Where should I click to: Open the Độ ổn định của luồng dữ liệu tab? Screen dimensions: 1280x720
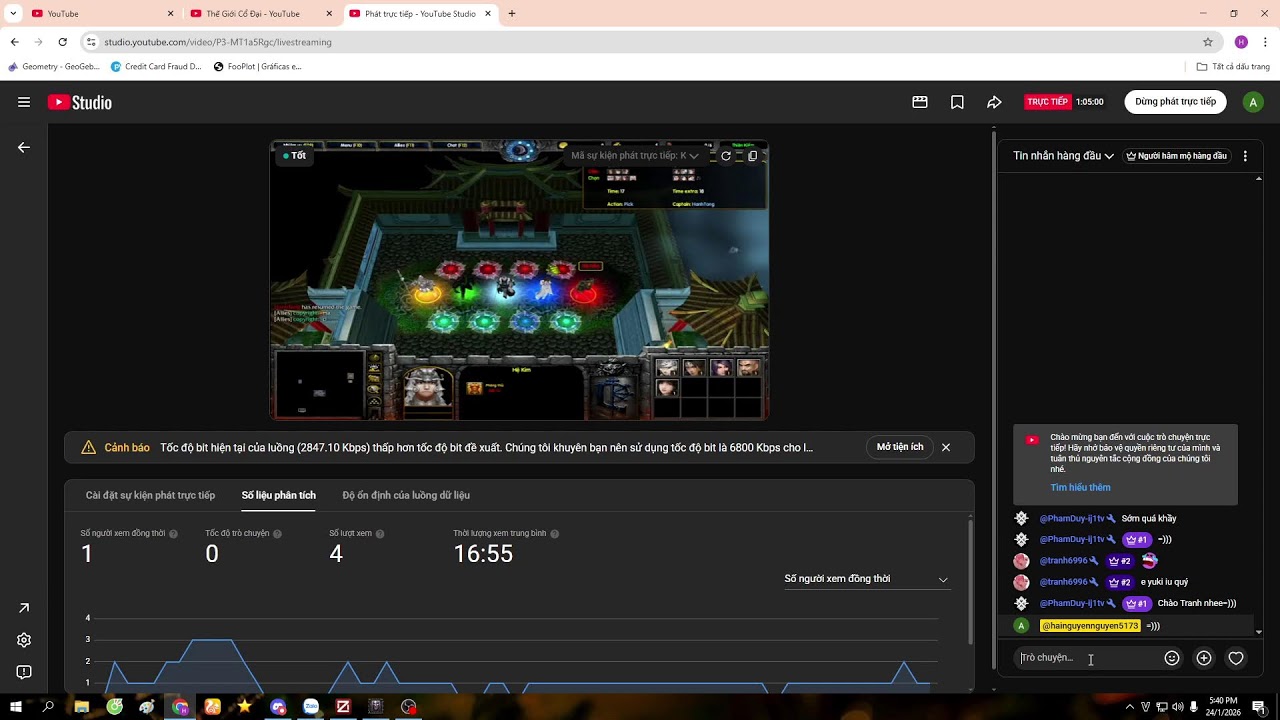(406, 495)
